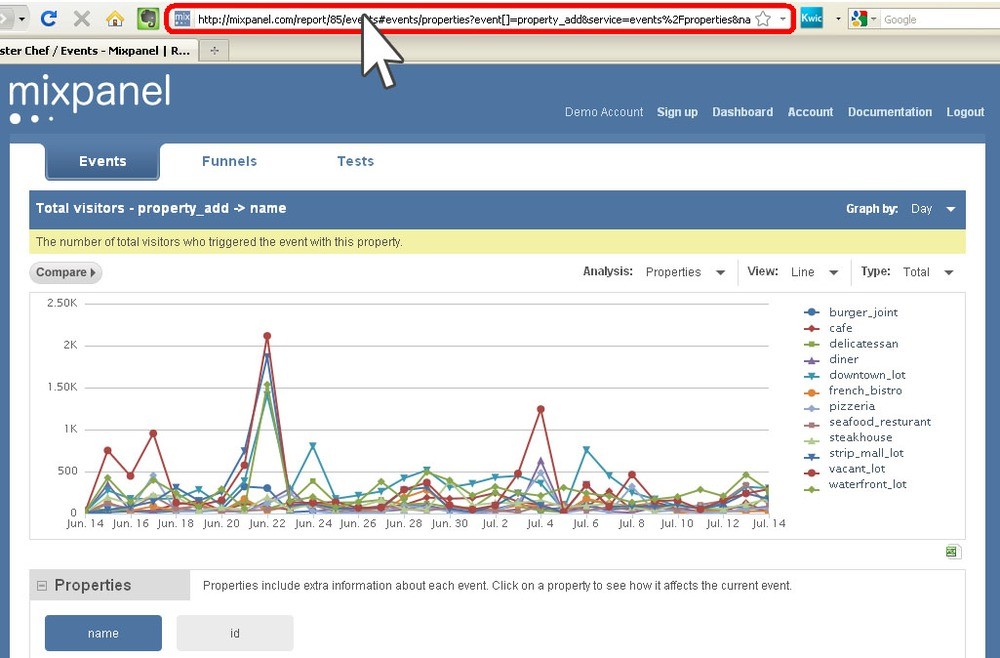
Task: Expand the Compare options
Action: pyautogui.click(x=66, y=272)
